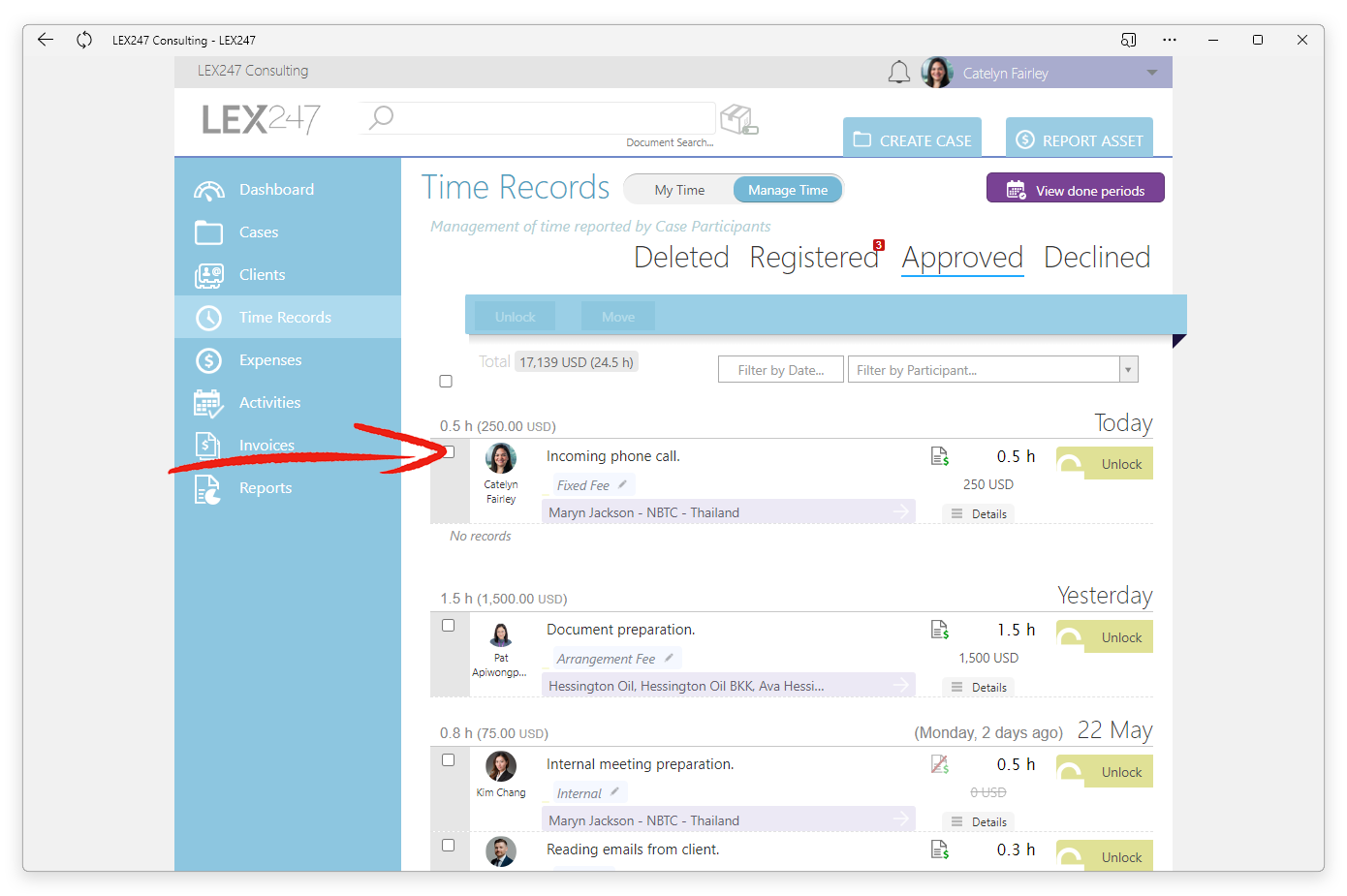Image resolution: width=1347 pixels, height=896 pixels.
Task: Click Kim Chang avatar thumbnail
Action: (x=501, y=766)
